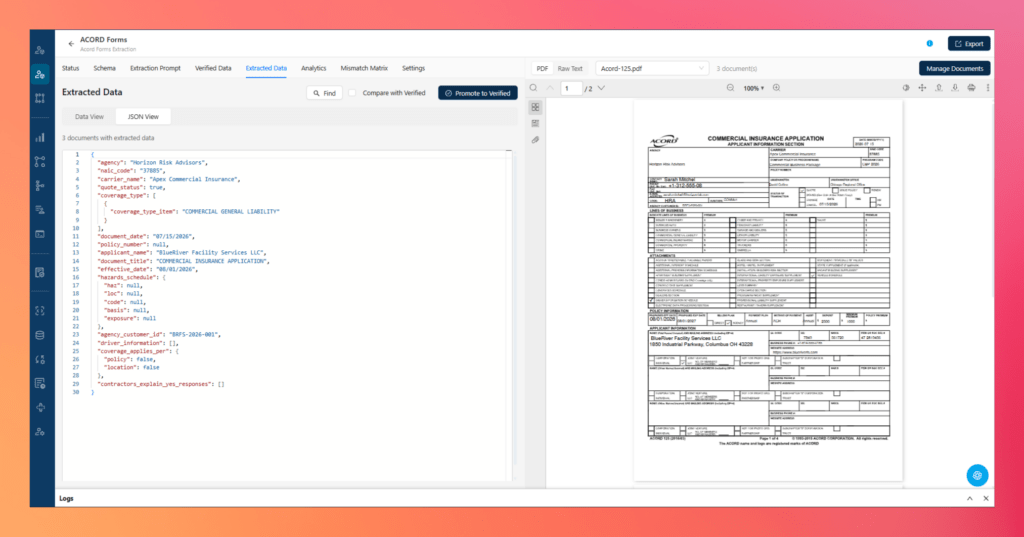Click the open file upload icon in PDF toolbar

(938, 88)
